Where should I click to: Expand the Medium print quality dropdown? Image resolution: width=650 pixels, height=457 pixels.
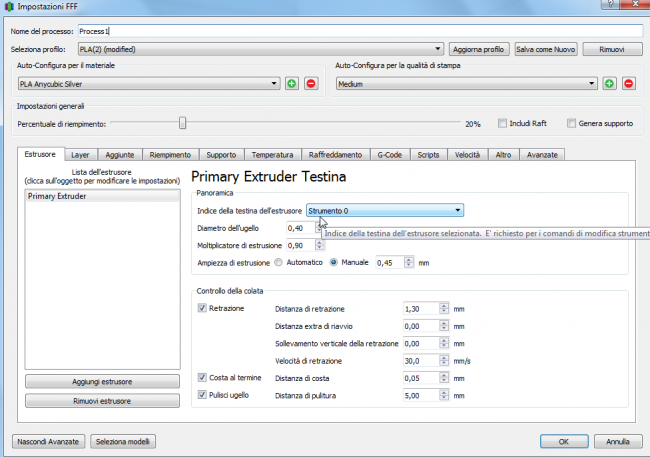pos(466,83)
